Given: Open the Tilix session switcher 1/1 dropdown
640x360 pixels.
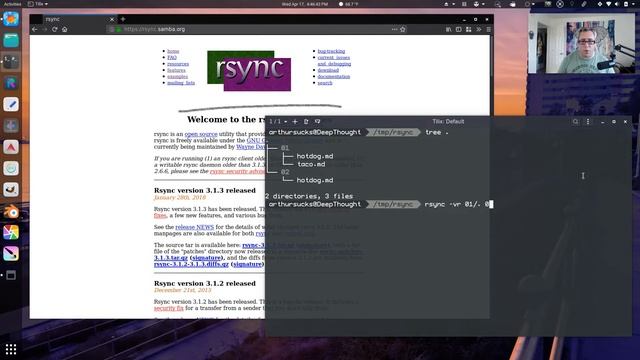Looking at the screenshot, I should [x=278, y=122].
